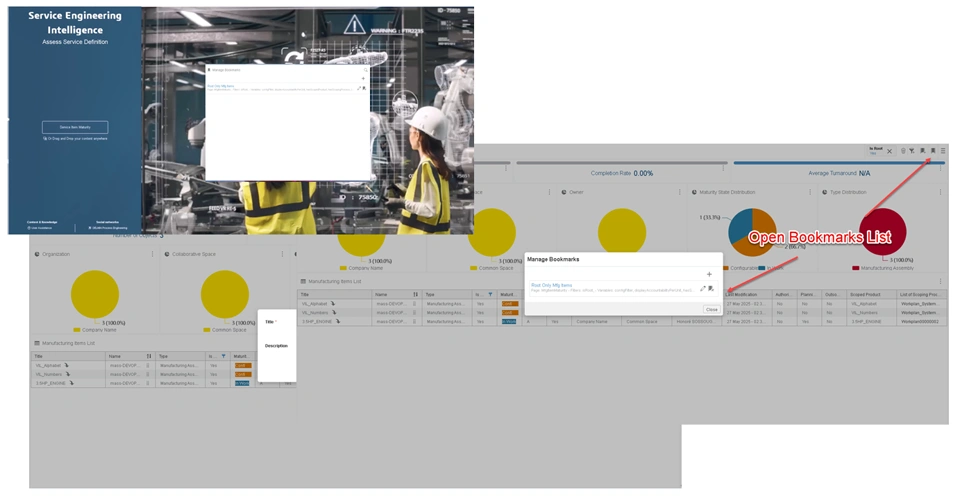Click bookmark icon in top-right dashboard toolbar
This screenshot has width=960, height=503.
tap(932, 151)
